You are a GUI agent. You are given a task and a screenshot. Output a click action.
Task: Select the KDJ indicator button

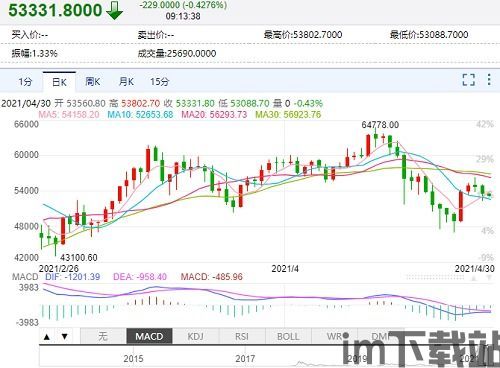tap(196, 336)
